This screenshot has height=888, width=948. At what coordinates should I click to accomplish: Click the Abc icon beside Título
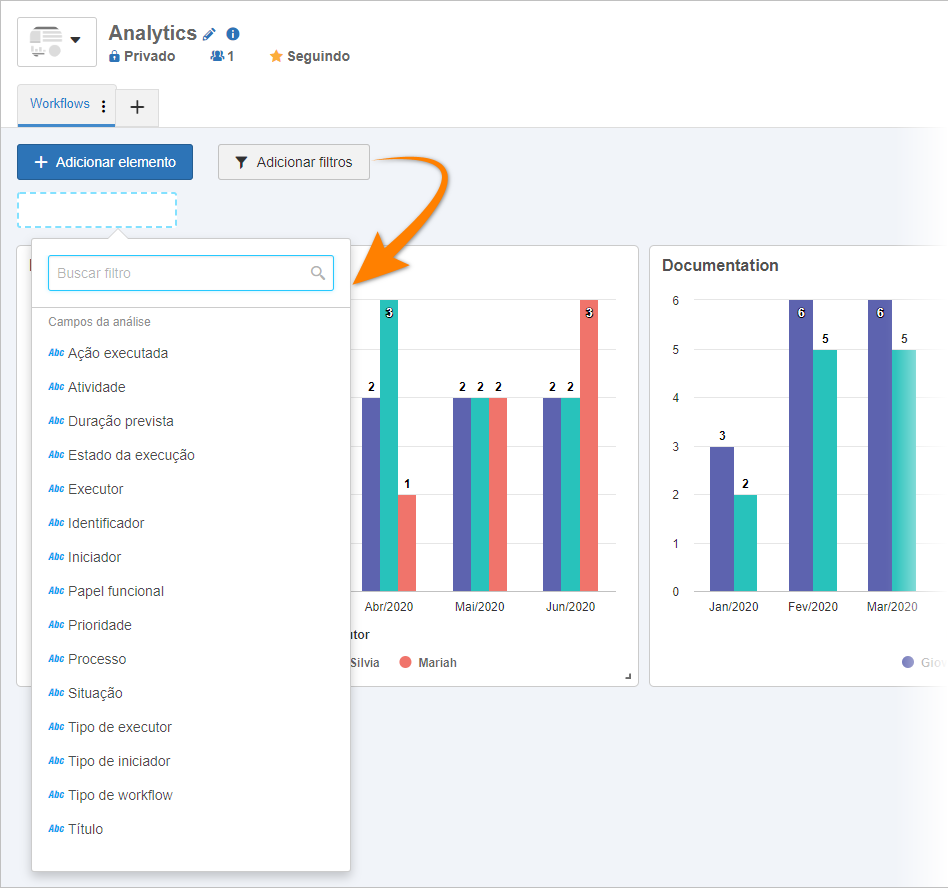56,829
